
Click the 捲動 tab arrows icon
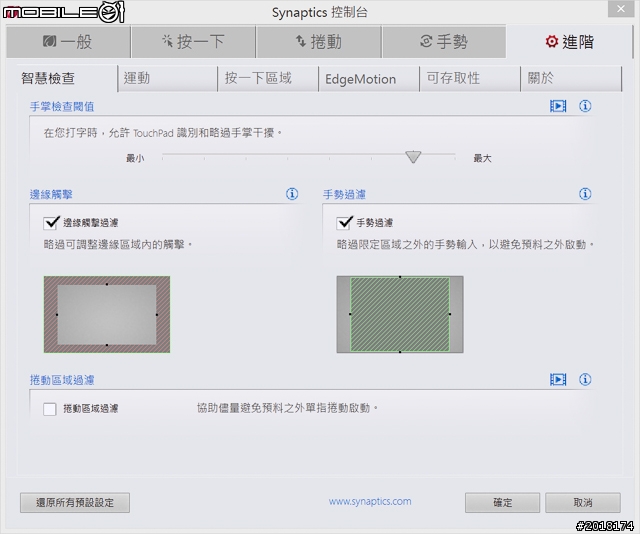[301, 41]
